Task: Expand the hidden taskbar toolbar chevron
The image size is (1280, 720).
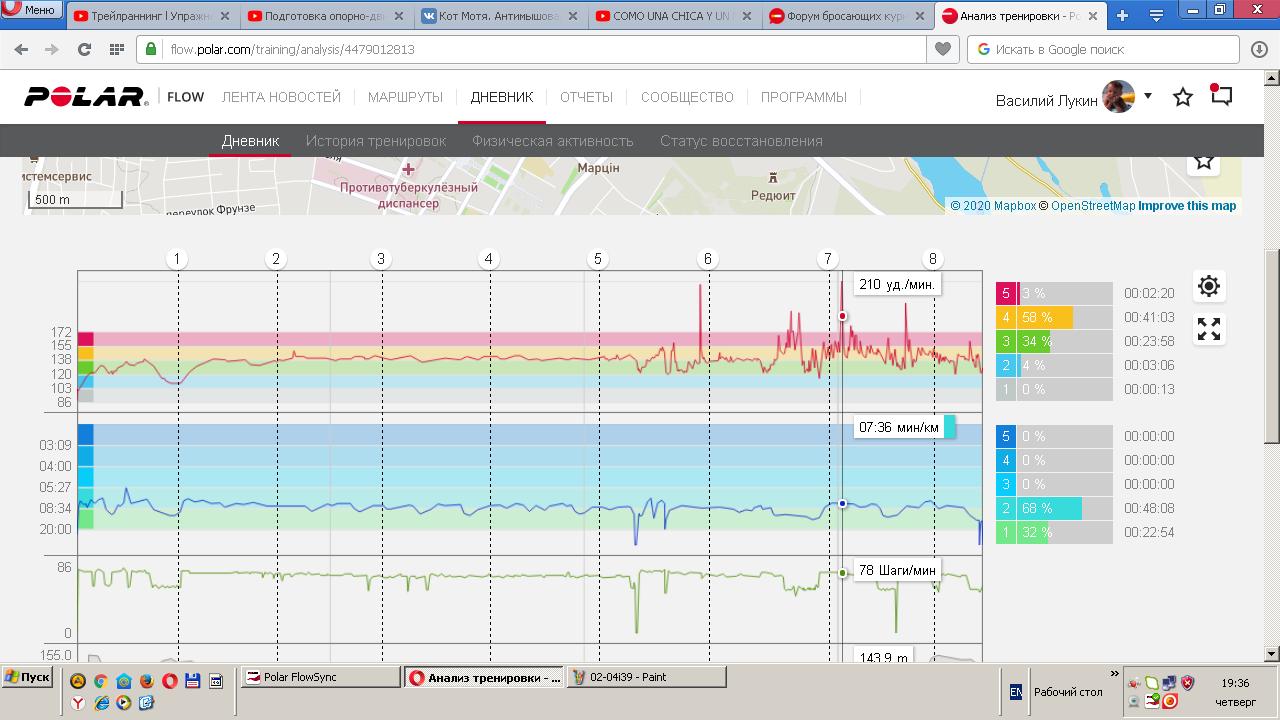Action: pyautogui.click(x=1115, y=674)
